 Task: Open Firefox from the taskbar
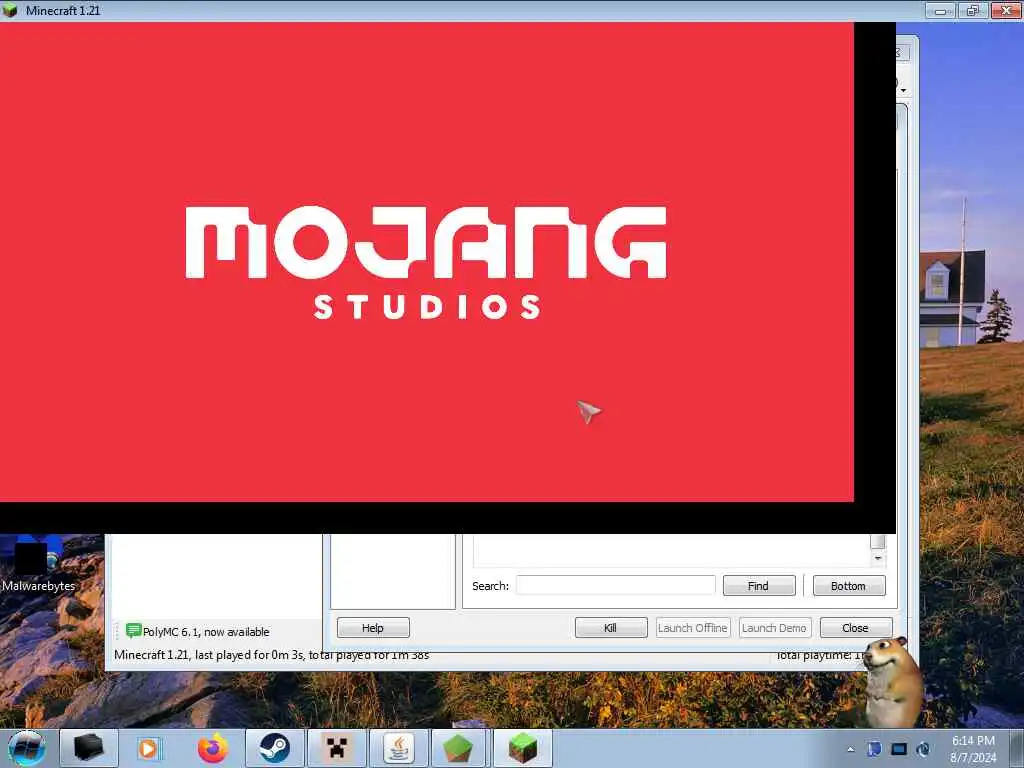pyautogui.click(x=213, y=748)
